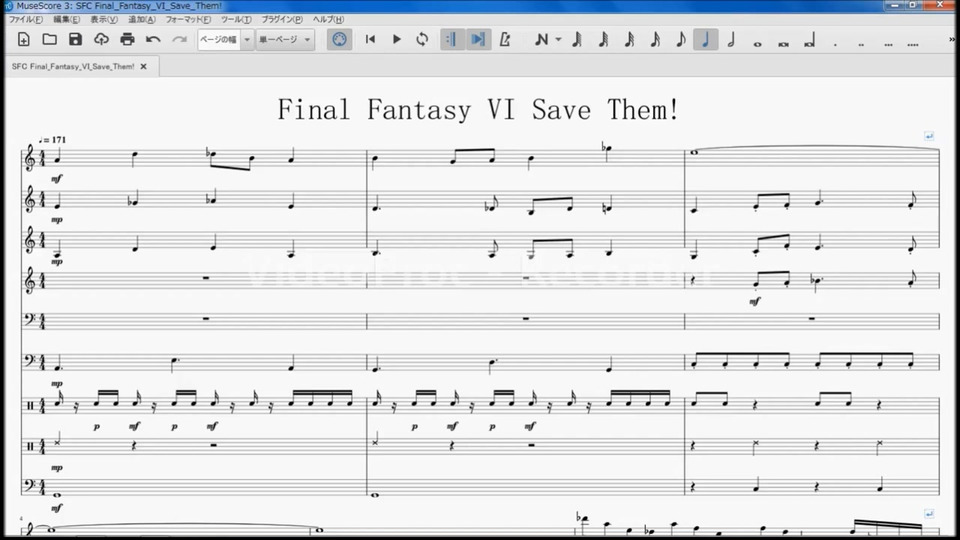Open the 追加 (Add) menu

click(141, 20)
